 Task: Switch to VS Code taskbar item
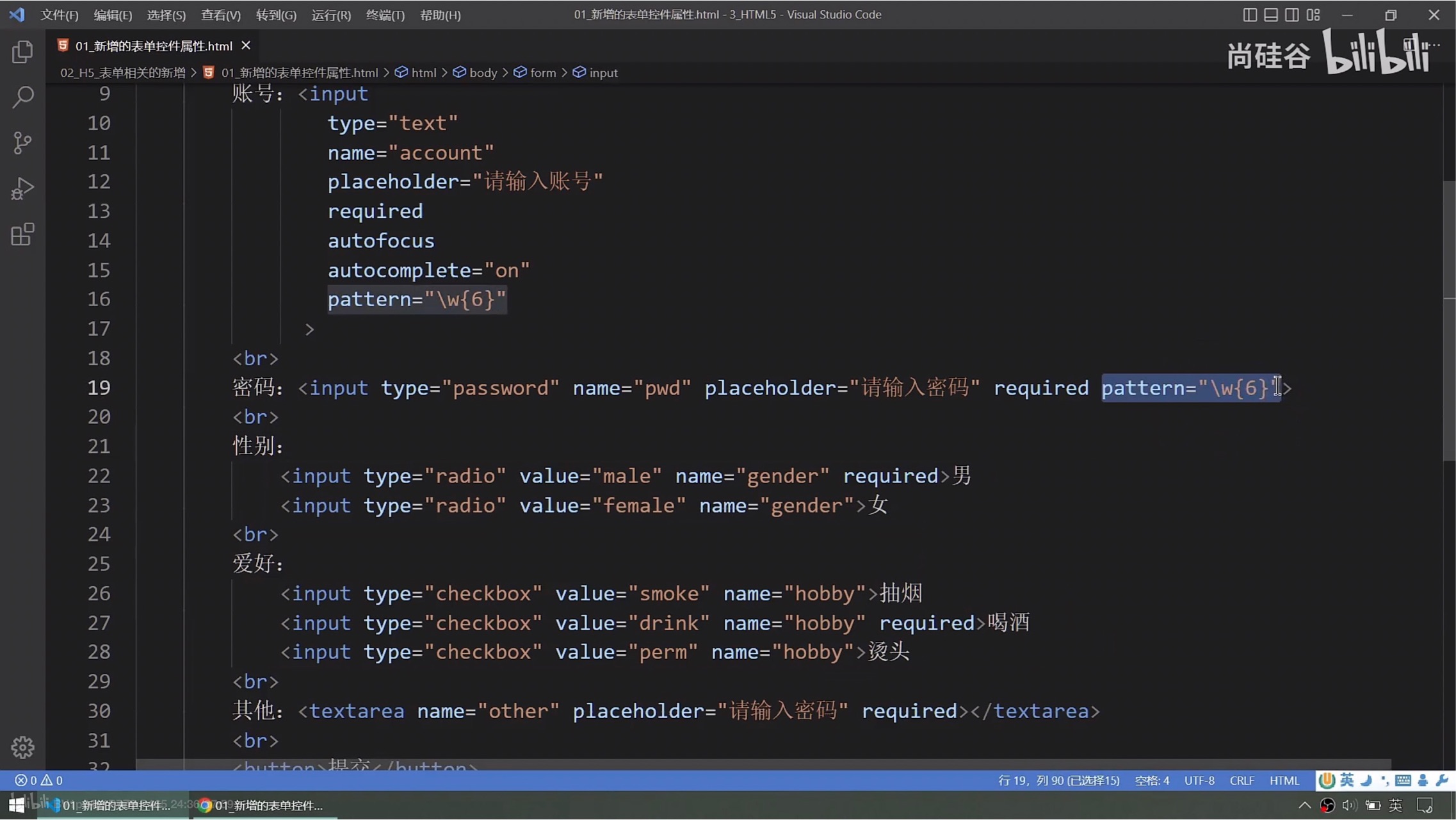(113, 805)
